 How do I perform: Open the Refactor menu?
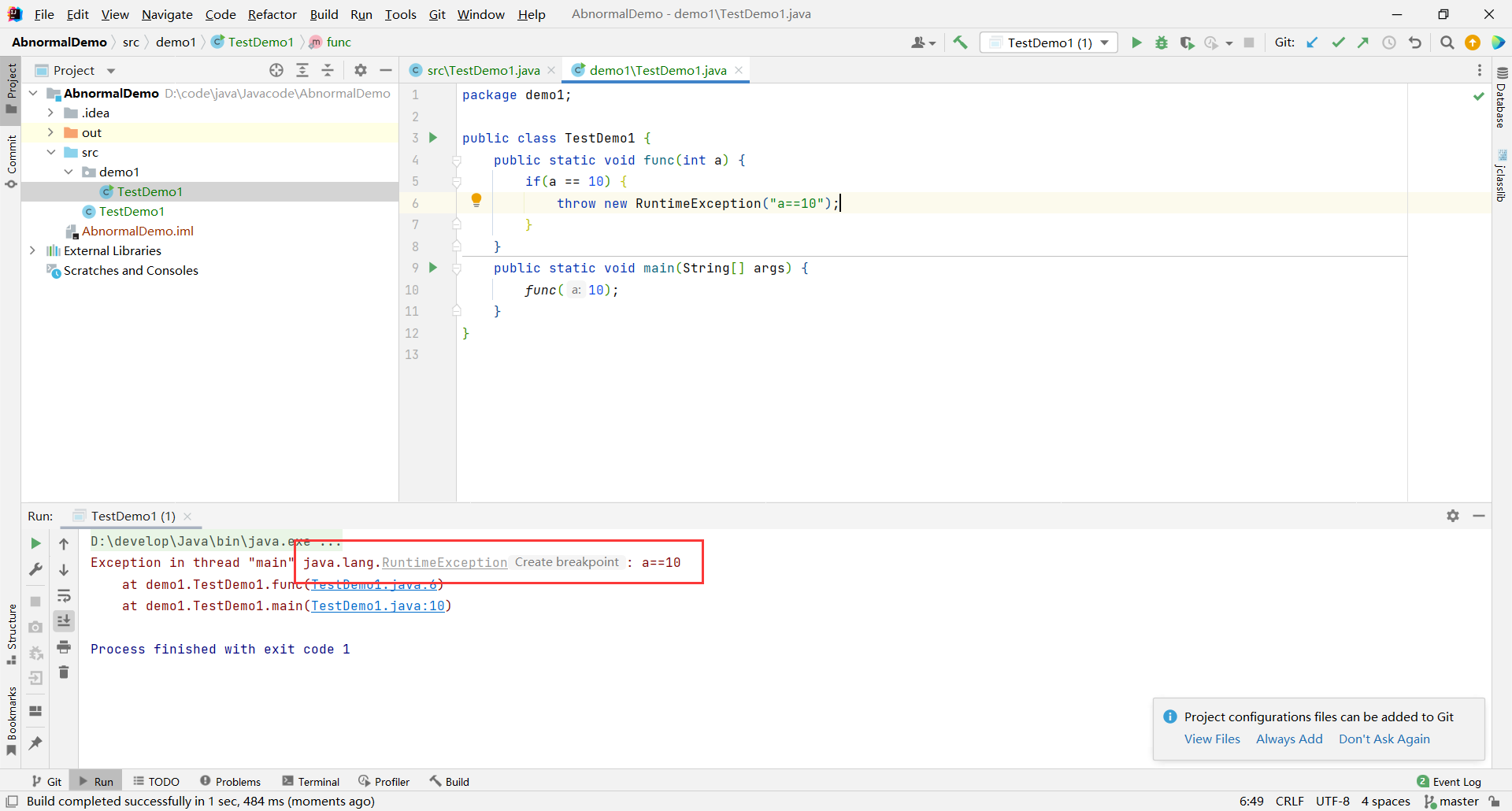pyautogui.click(x=272, y=14)
